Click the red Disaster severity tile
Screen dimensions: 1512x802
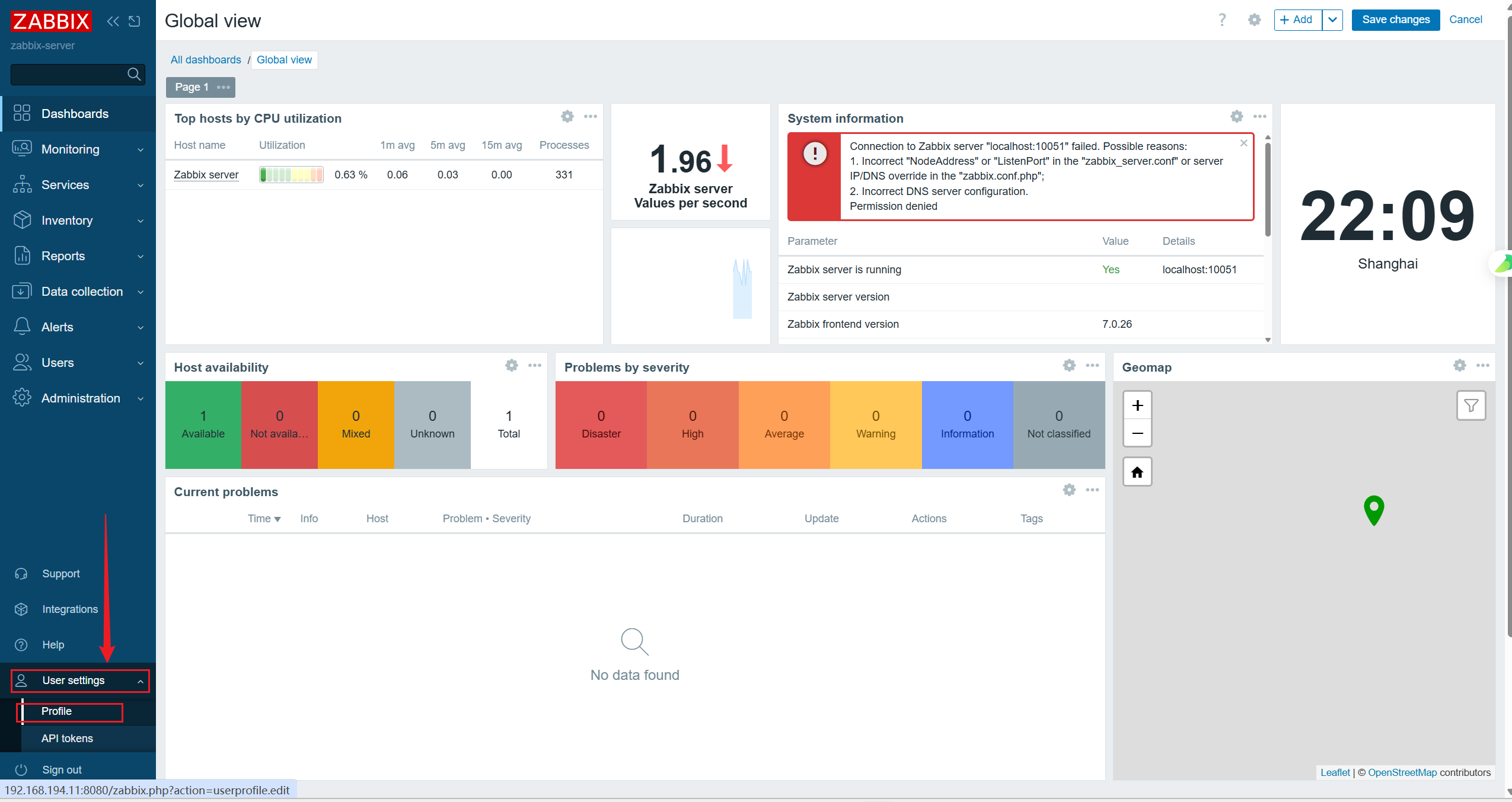pos(601,425)
